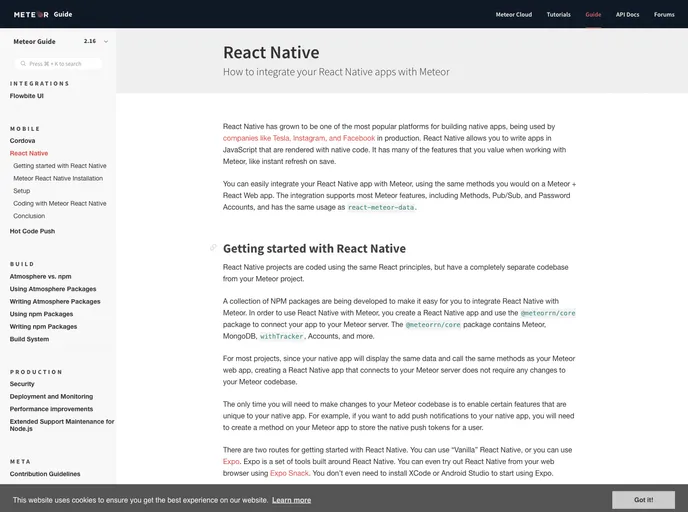688x512 pixels.
Task: Jump to Meteor React Native Installation section
Action: click(x=58, y=178)
